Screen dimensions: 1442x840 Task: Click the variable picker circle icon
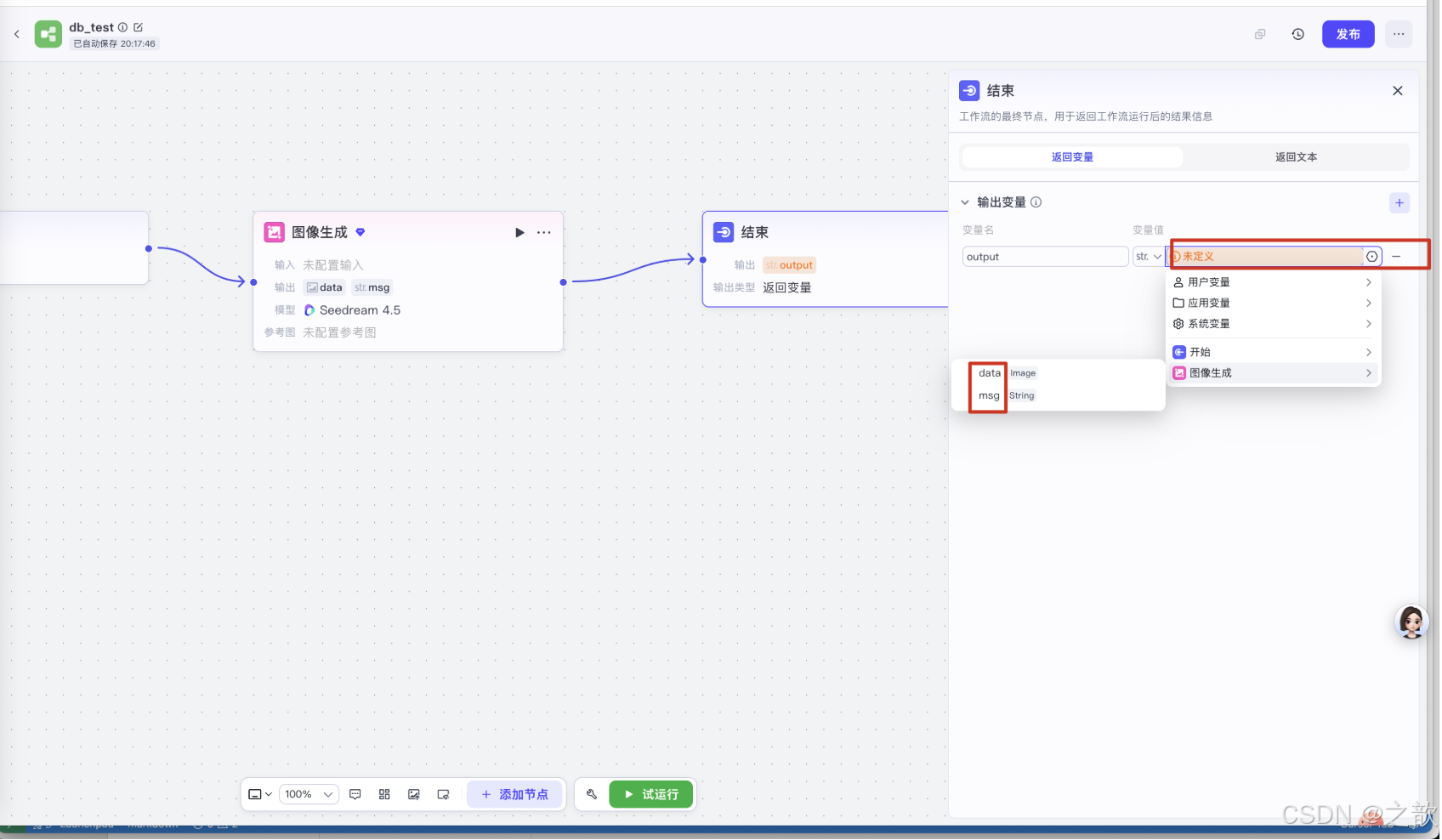coord(1372,257)
